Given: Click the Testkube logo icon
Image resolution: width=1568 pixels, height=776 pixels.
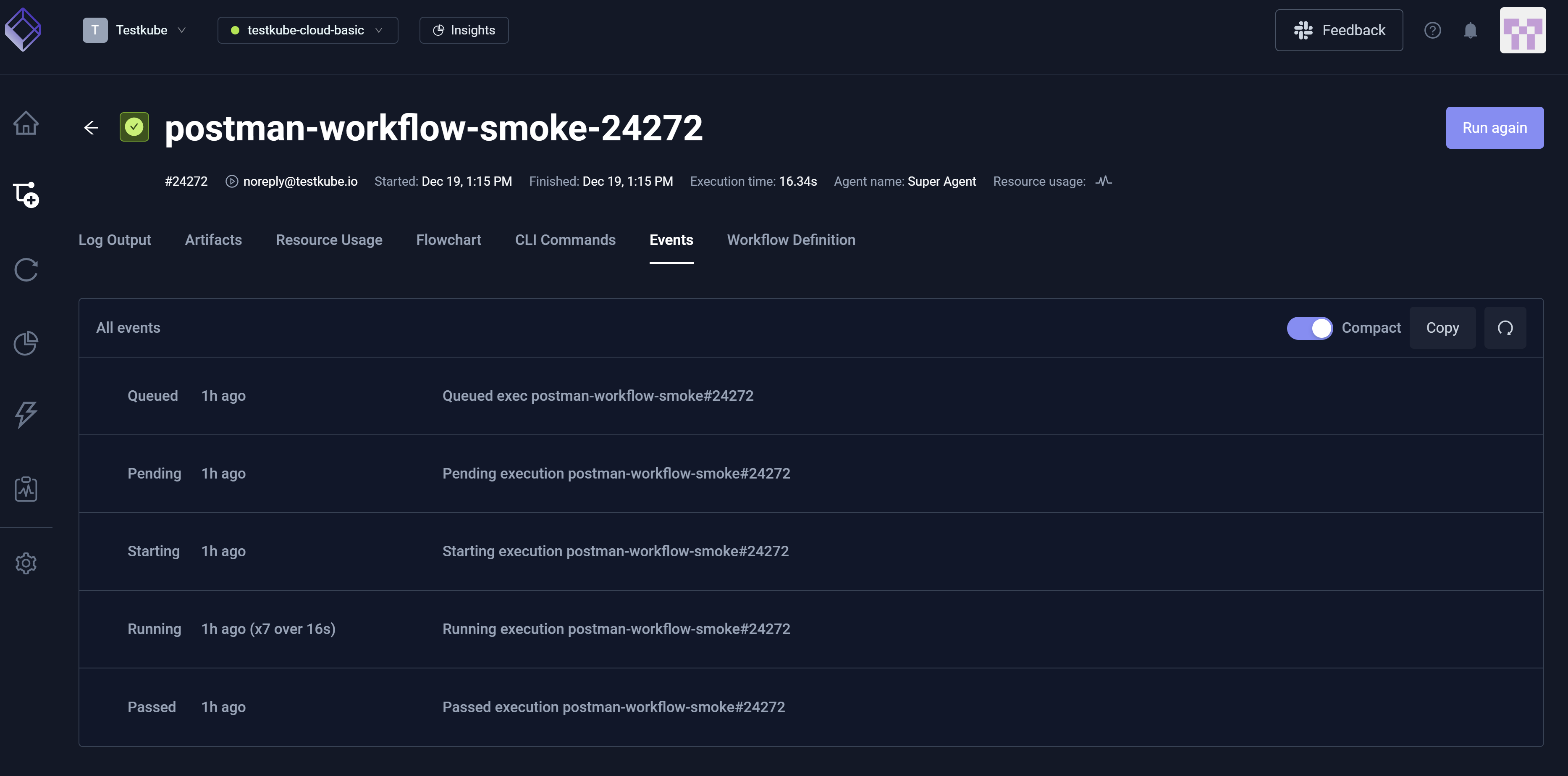Looking at the screenshot, I should 23,30.
